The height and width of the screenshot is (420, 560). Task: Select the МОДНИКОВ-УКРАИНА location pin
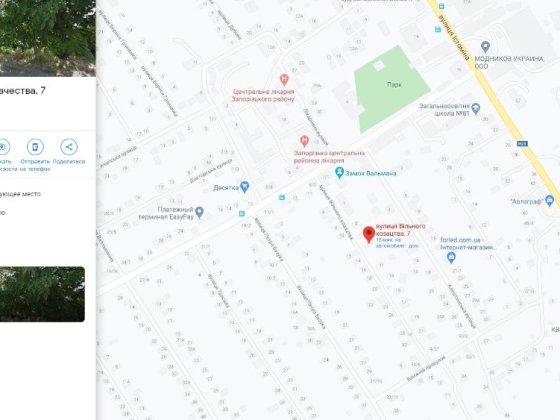[x=485, y=47]
